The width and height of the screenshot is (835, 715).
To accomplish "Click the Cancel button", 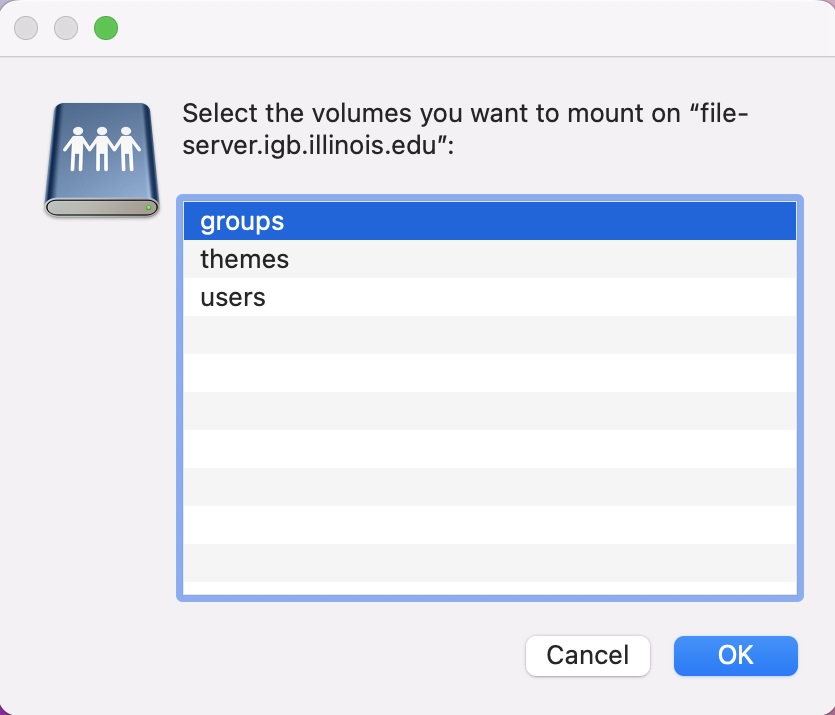I will (587, 656).
